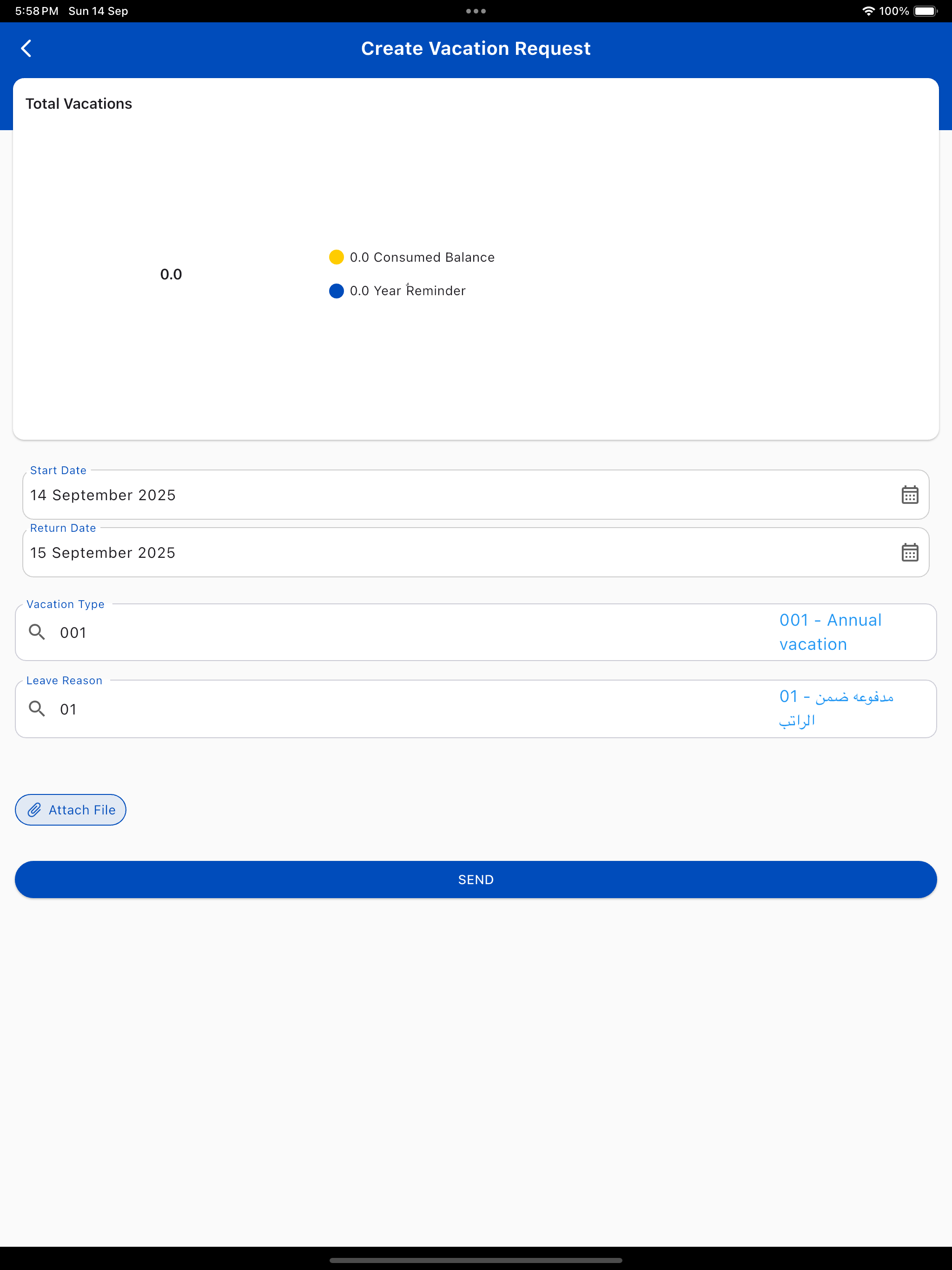952x1270 pixels.
Task: Open the Start Date calendar picker
Action: tap(910, 495)
